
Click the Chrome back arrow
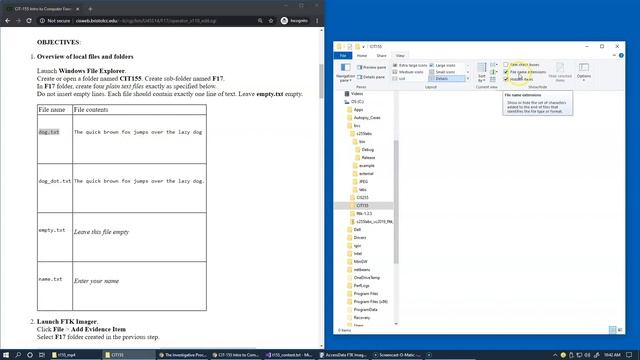click(x=8, y=20)
